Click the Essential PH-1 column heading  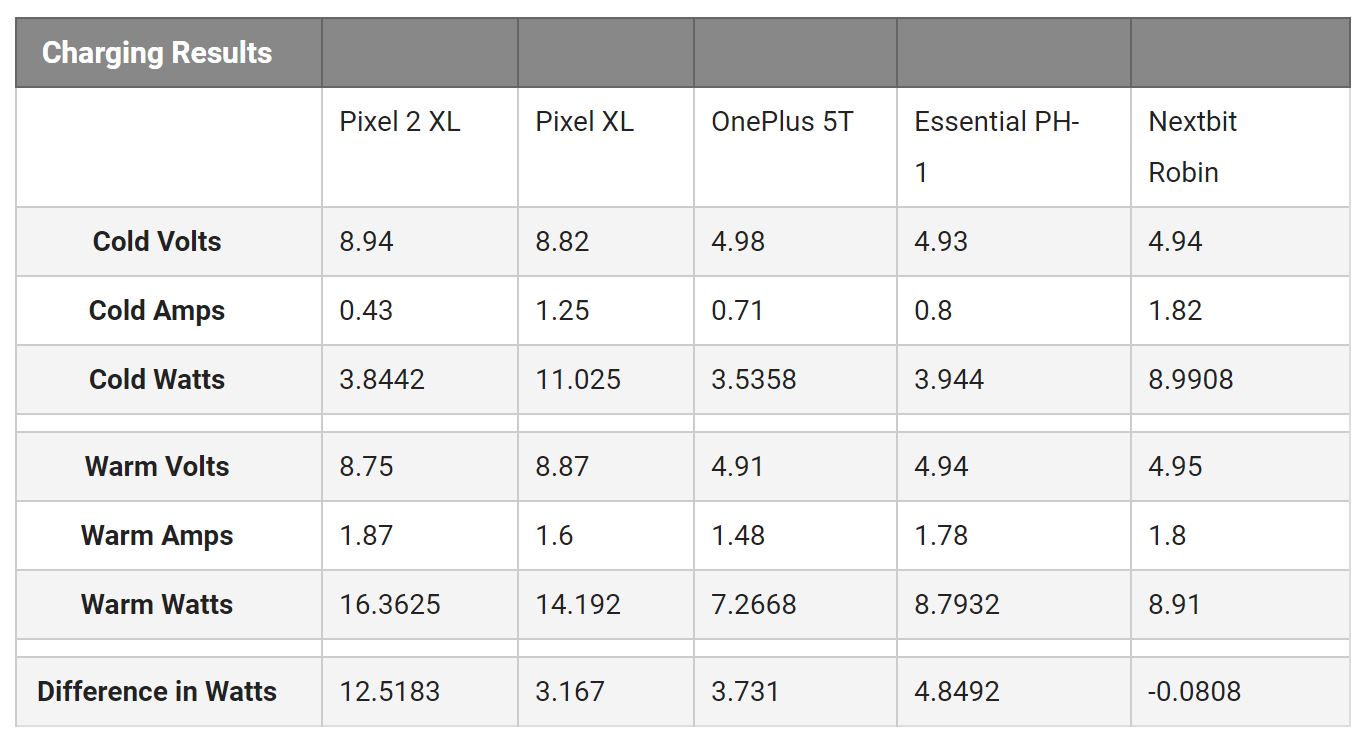[996, 146]
